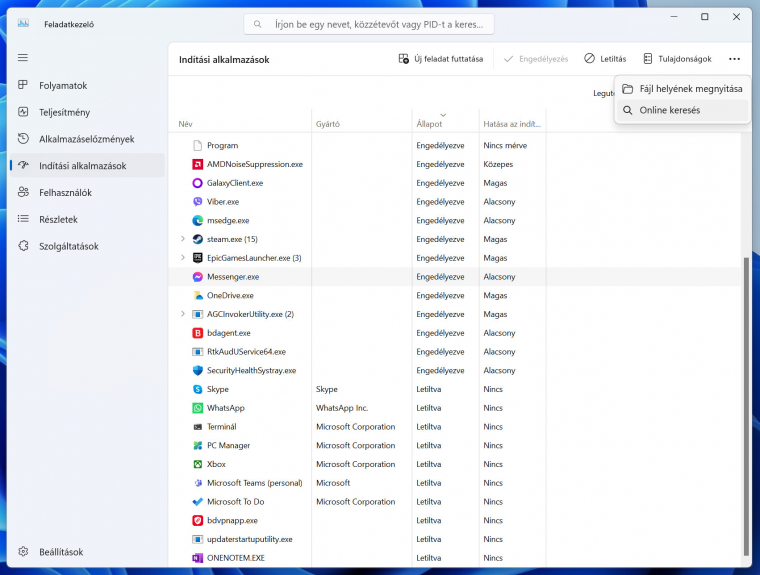Click the Részletek list icon
The height and width of the screenshot is (575, 760).
[23, 219]
